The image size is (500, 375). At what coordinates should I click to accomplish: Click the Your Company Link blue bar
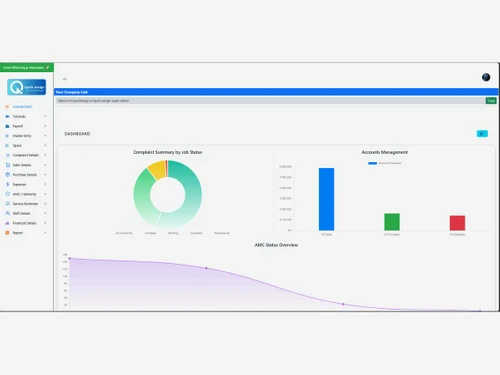[276, 92]
